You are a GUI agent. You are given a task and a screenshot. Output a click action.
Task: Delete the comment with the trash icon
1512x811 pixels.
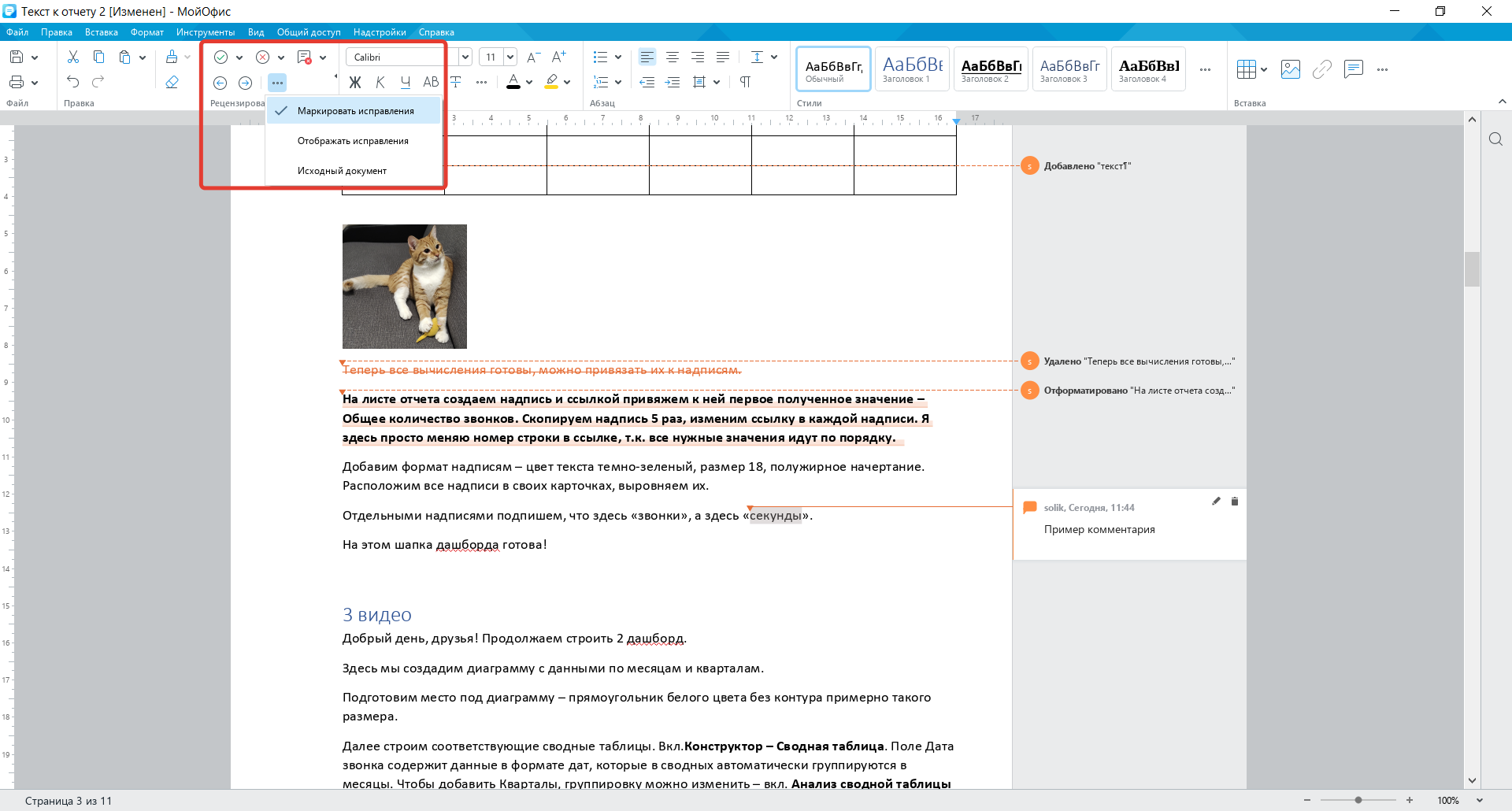[x=1235, y=501]
